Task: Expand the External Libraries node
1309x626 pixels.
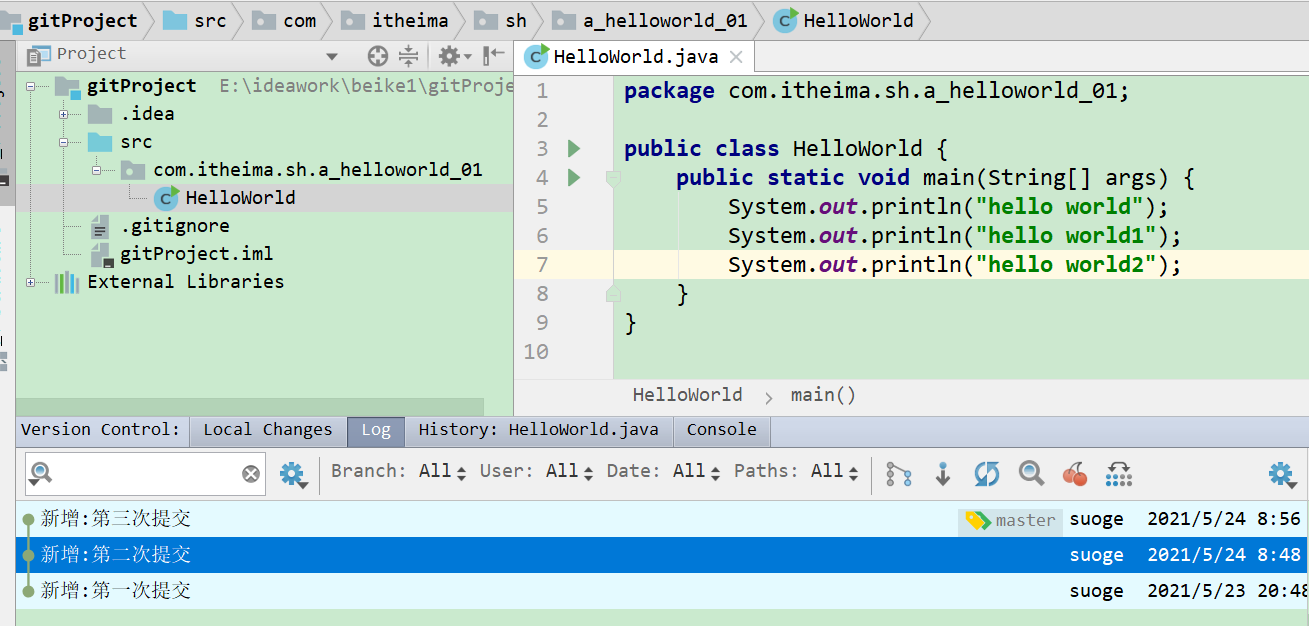Action: (x=31, y=282)
